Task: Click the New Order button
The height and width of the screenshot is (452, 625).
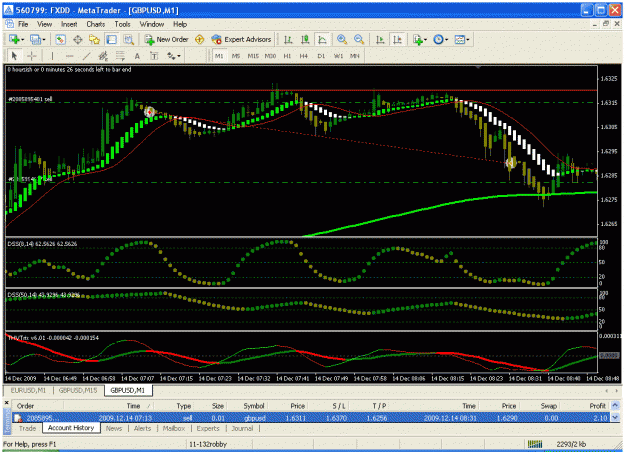Action: tap(166, 39)
